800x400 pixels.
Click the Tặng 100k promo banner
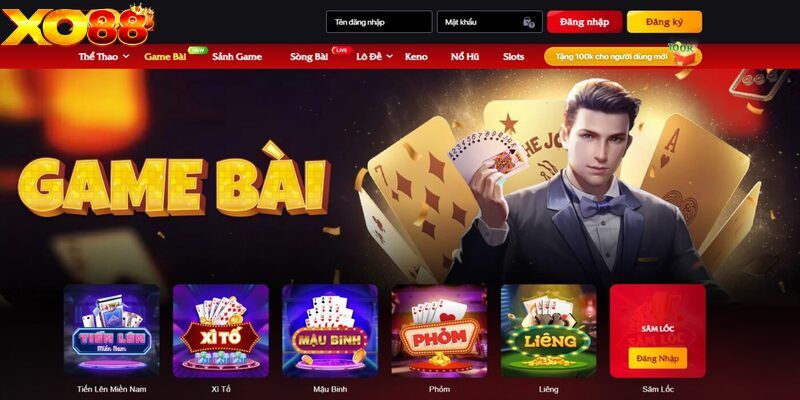pos(622,57)
